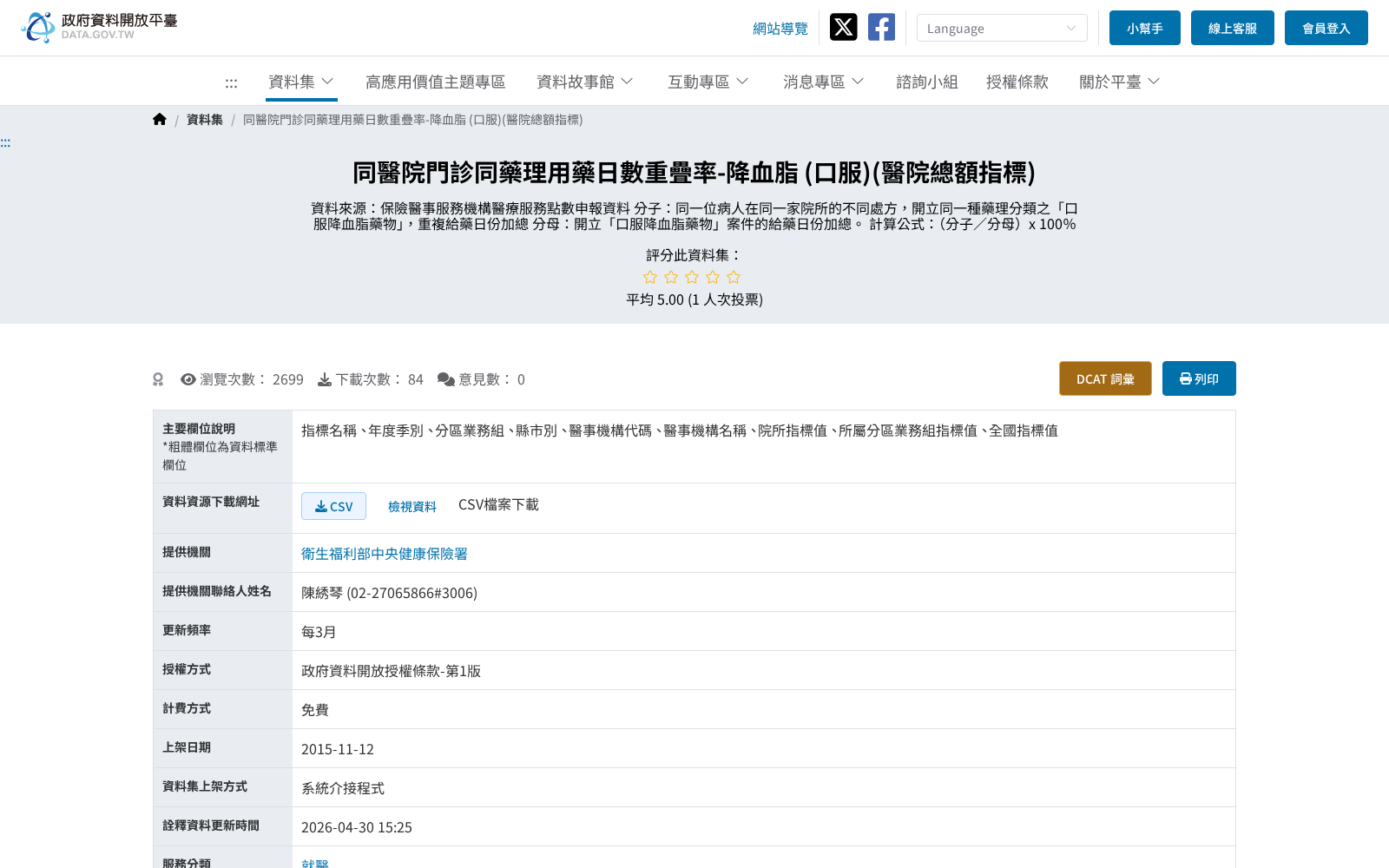Screen dimensions: 1389x868
Task: Click the dataset title heading
Action: [x=694, y=173]
